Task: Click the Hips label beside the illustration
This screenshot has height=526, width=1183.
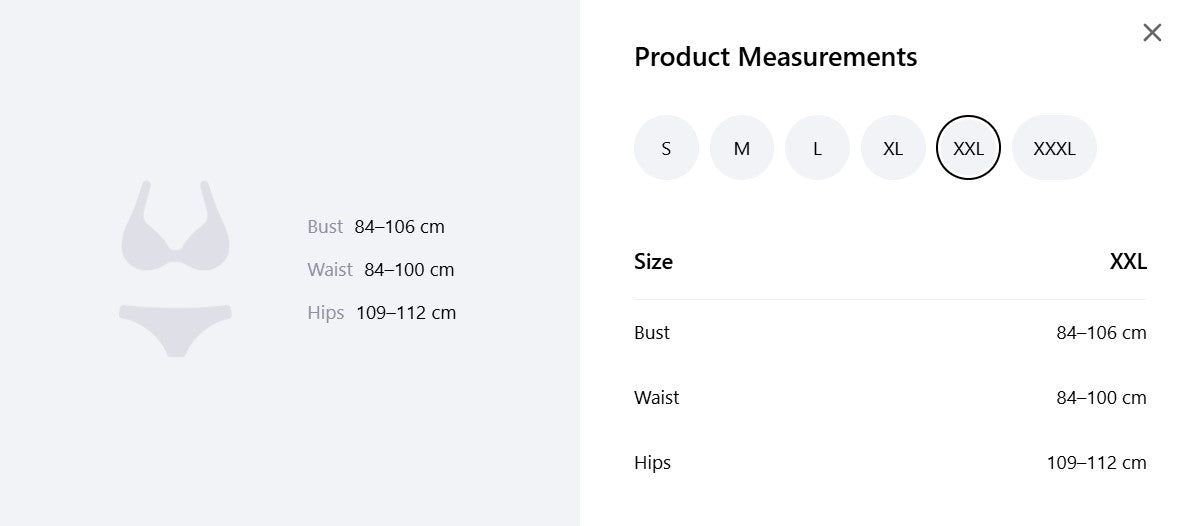Action: tap(326, 313)
